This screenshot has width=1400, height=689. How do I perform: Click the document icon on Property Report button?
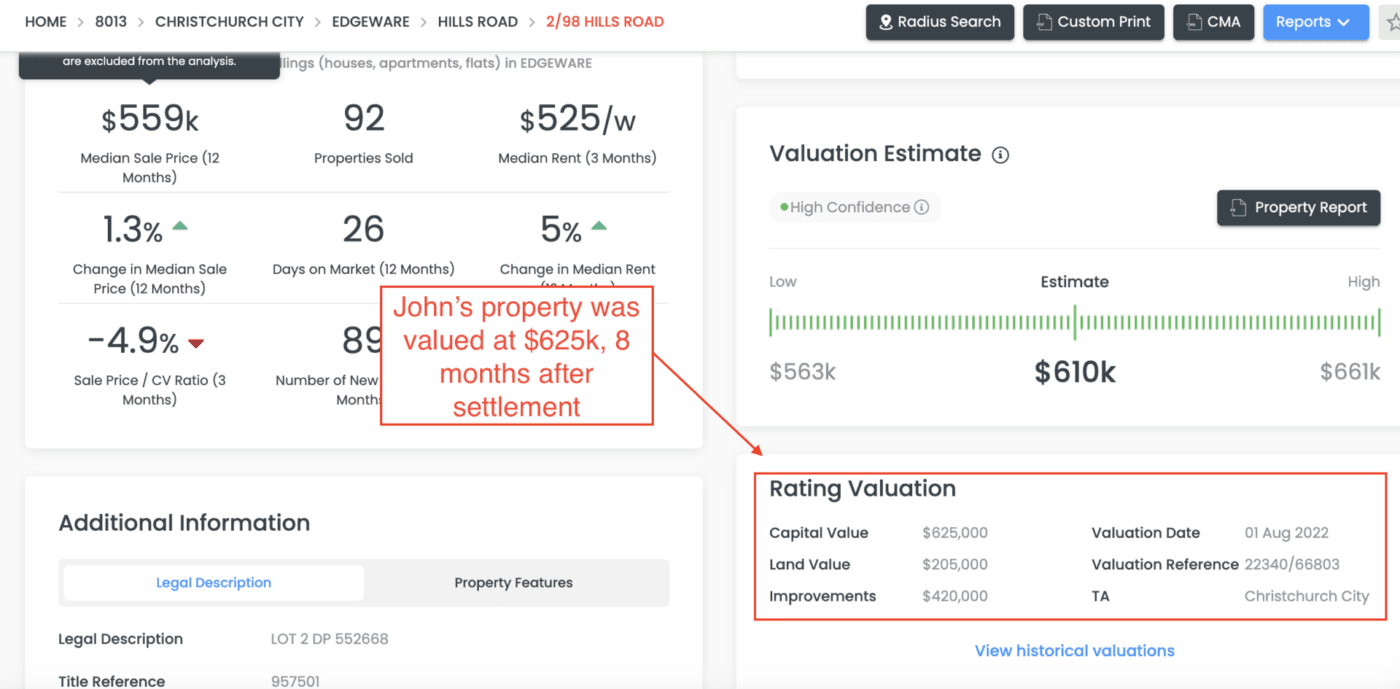(1236, 207)
